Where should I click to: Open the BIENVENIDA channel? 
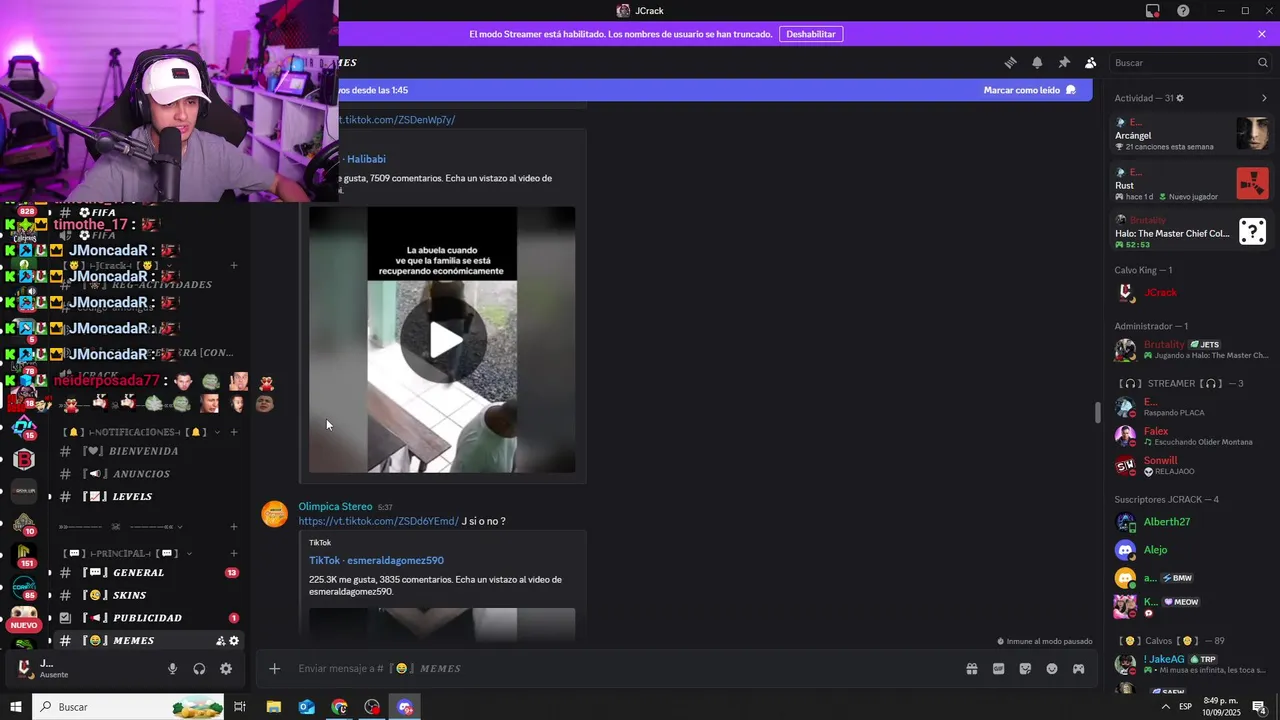(148, 451)
